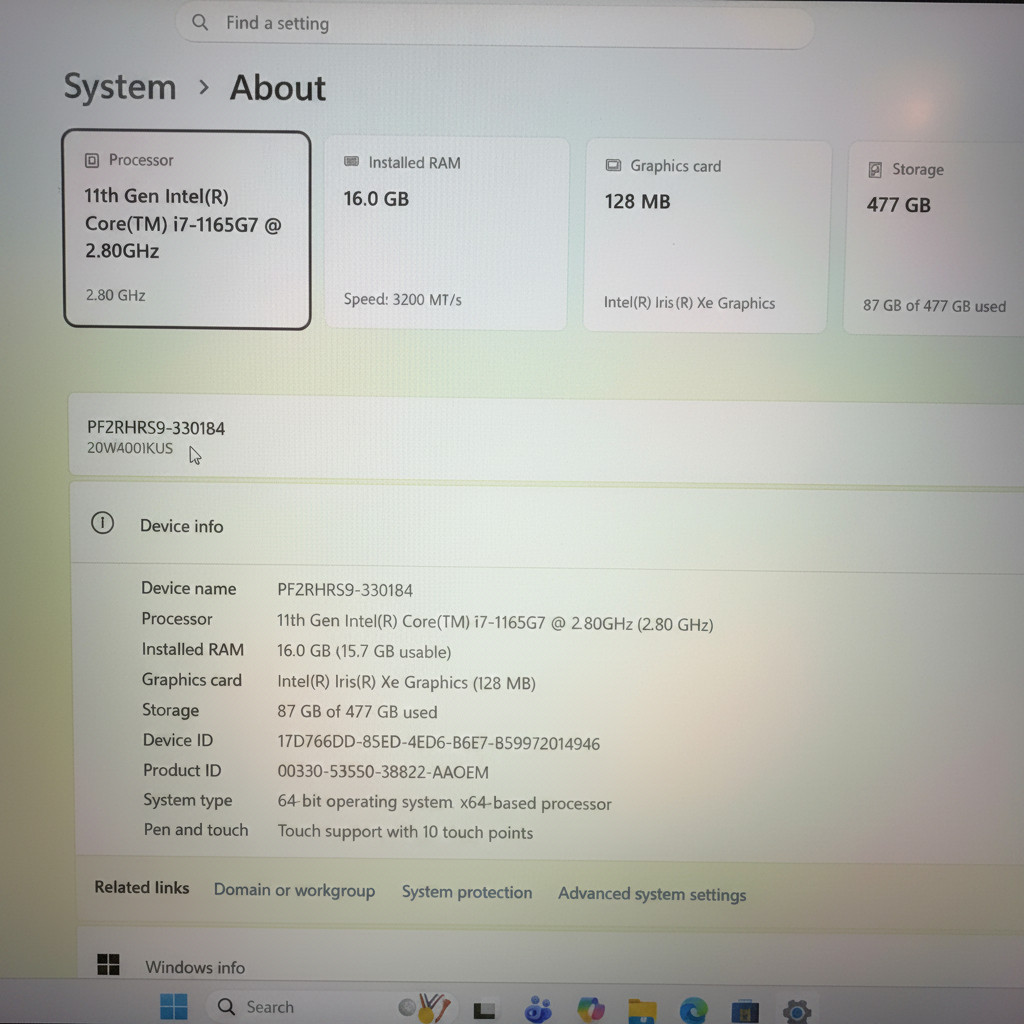Open Task View from the taskbar
This screenshot has height=1024, width=1024.
point(484,1010)
